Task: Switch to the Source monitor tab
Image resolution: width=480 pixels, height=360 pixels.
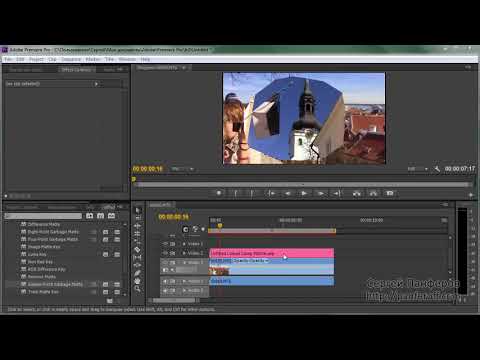Action: pyautogui.click(x=26, y=70)
